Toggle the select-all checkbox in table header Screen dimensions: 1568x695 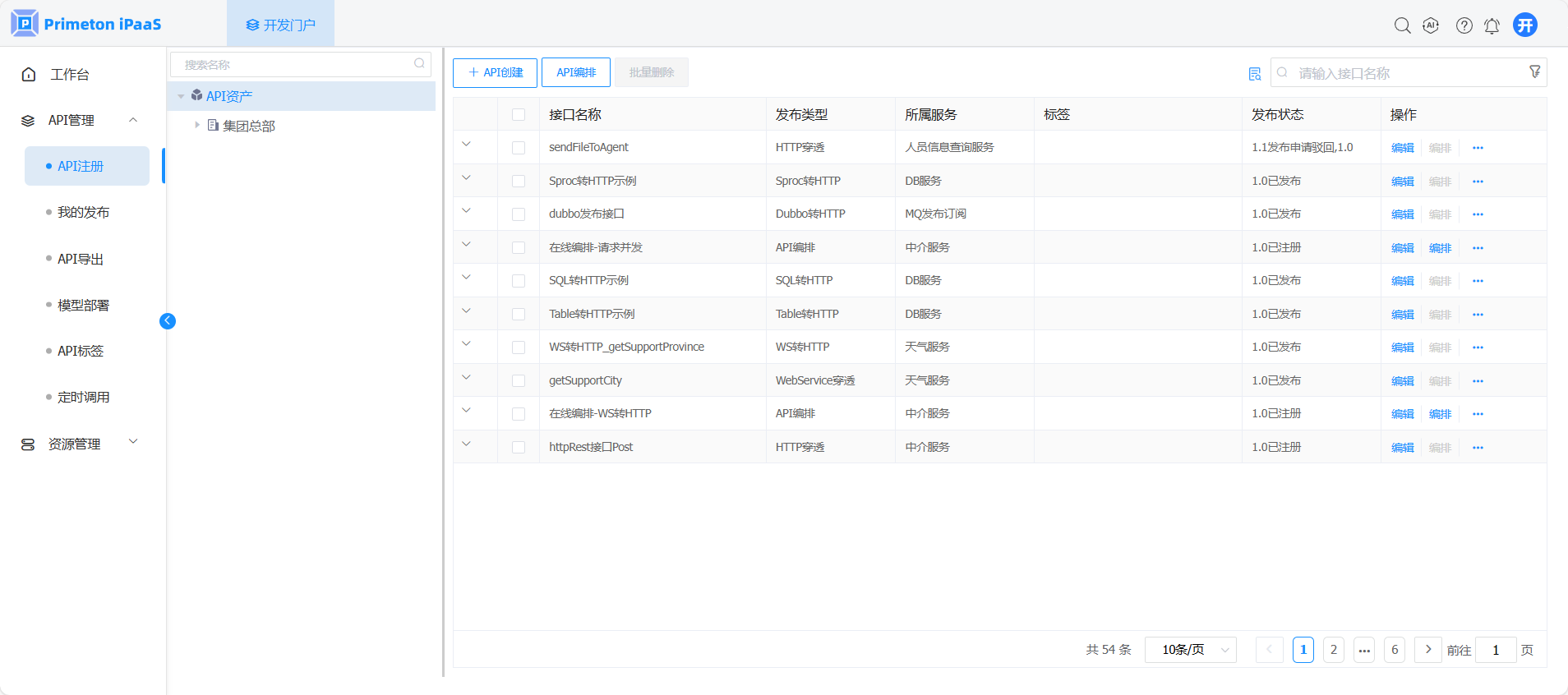519,115
